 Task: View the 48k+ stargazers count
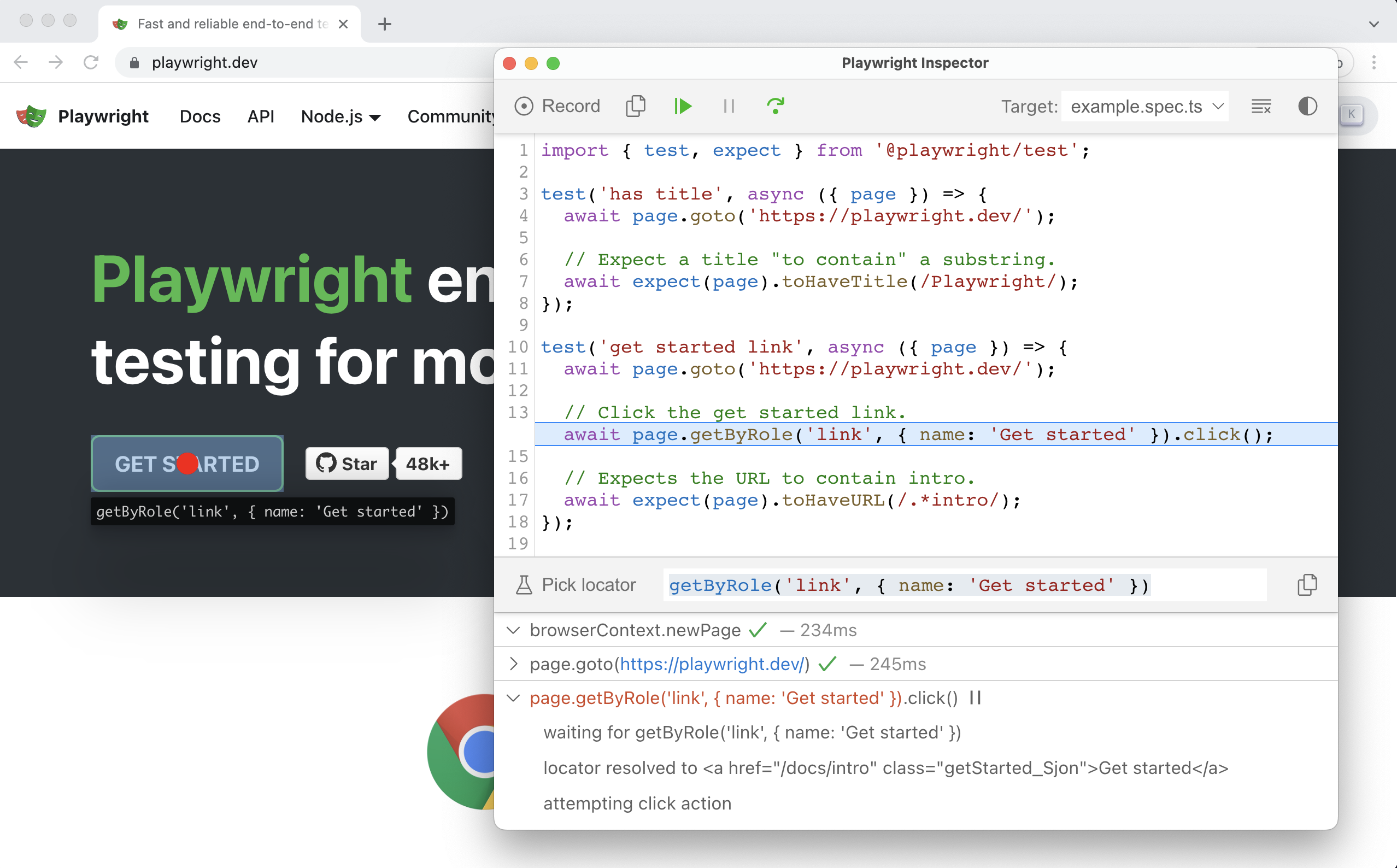coord(428,464)
